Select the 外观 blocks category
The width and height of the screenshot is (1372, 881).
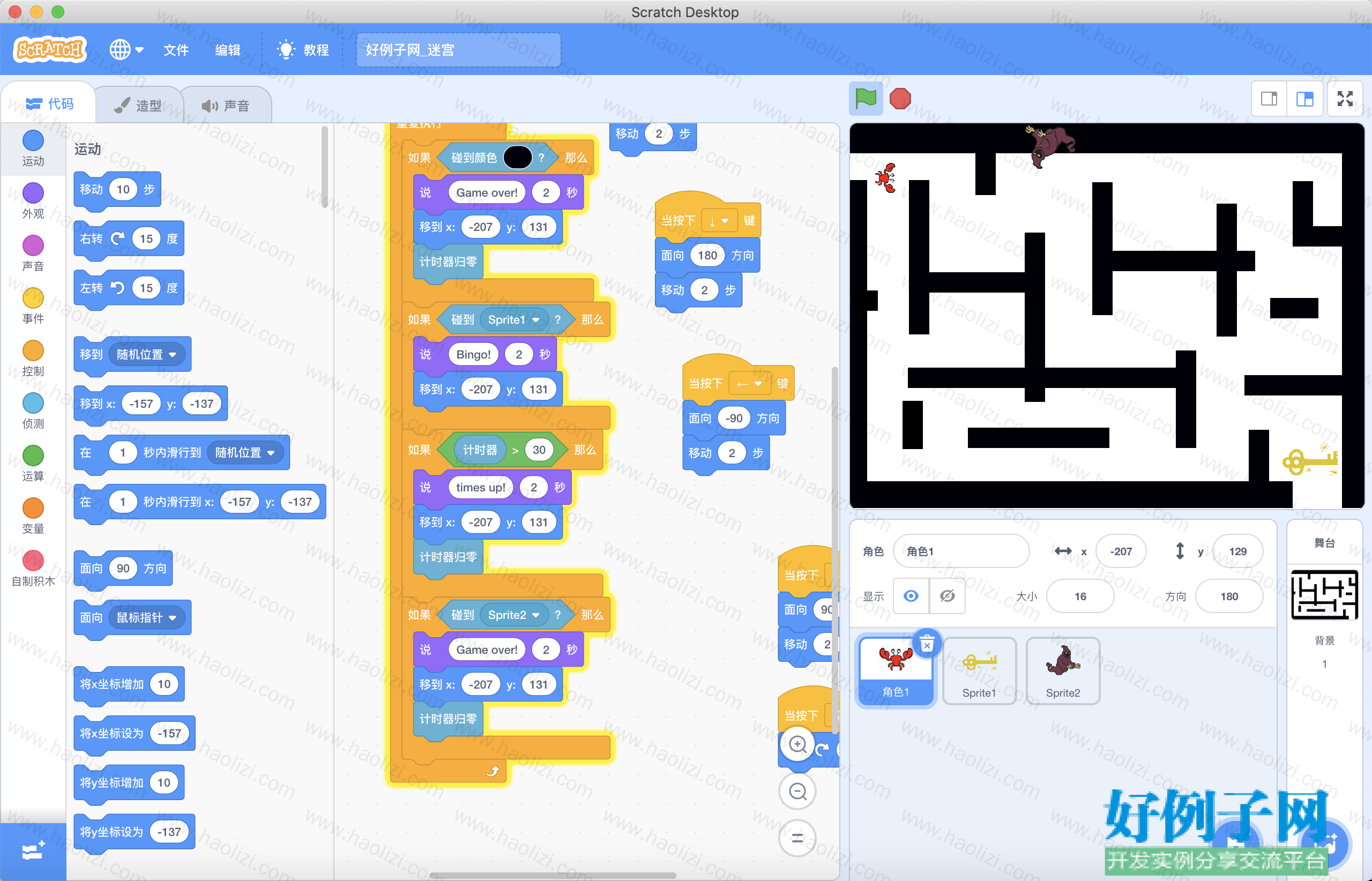[x=33, y=201]
